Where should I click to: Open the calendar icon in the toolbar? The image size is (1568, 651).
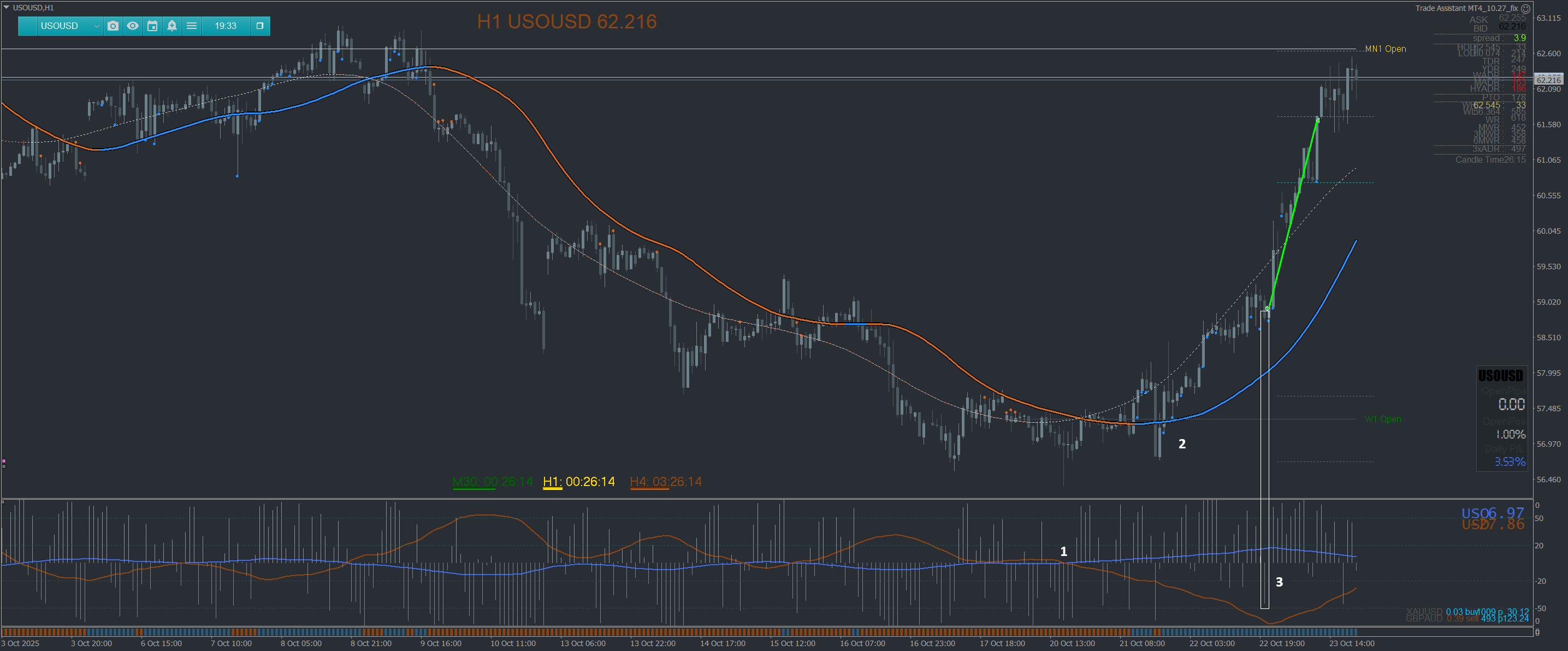pos(153,26)
